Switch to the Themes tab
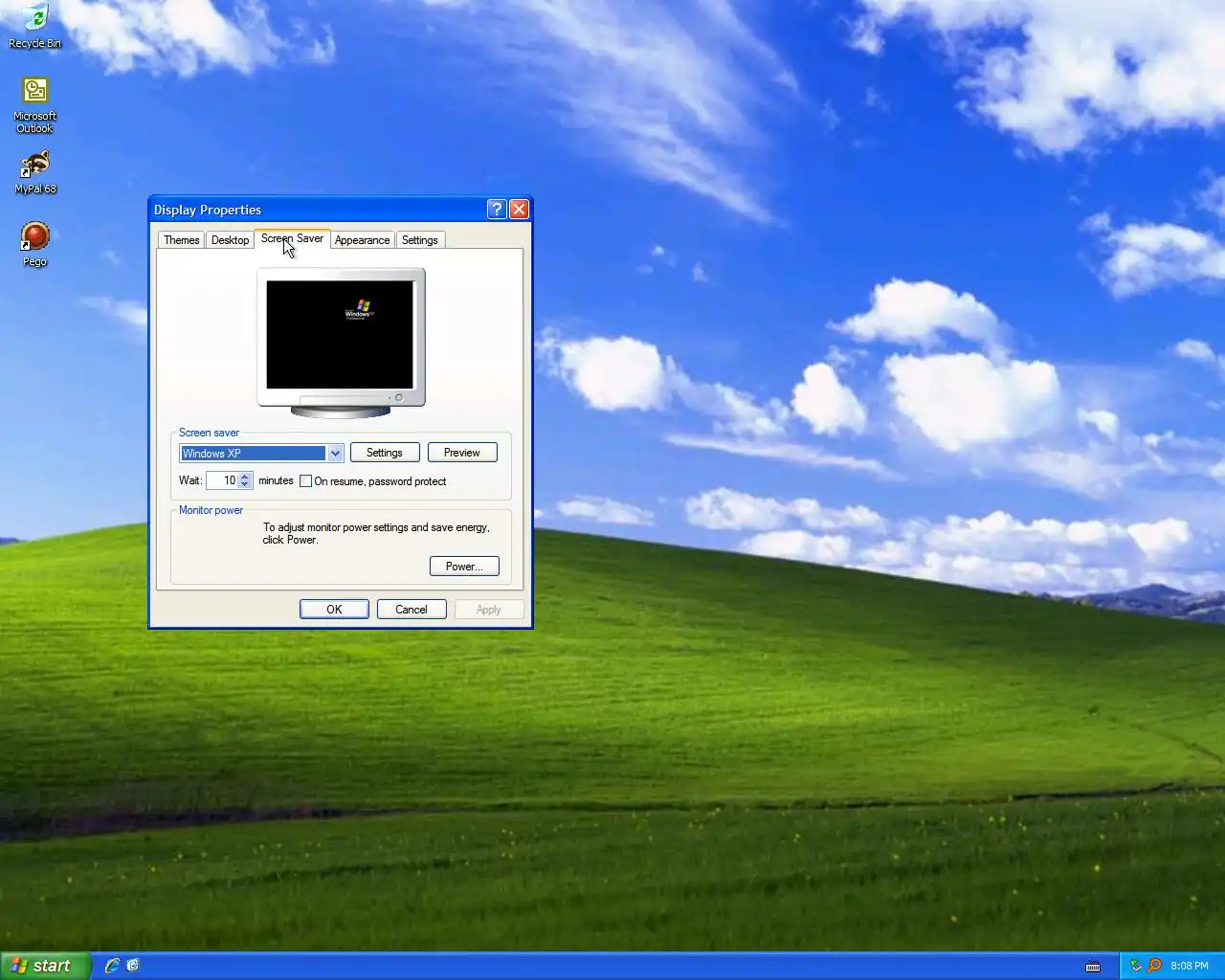Screen dimensions: 1225x980 [181, 240]
